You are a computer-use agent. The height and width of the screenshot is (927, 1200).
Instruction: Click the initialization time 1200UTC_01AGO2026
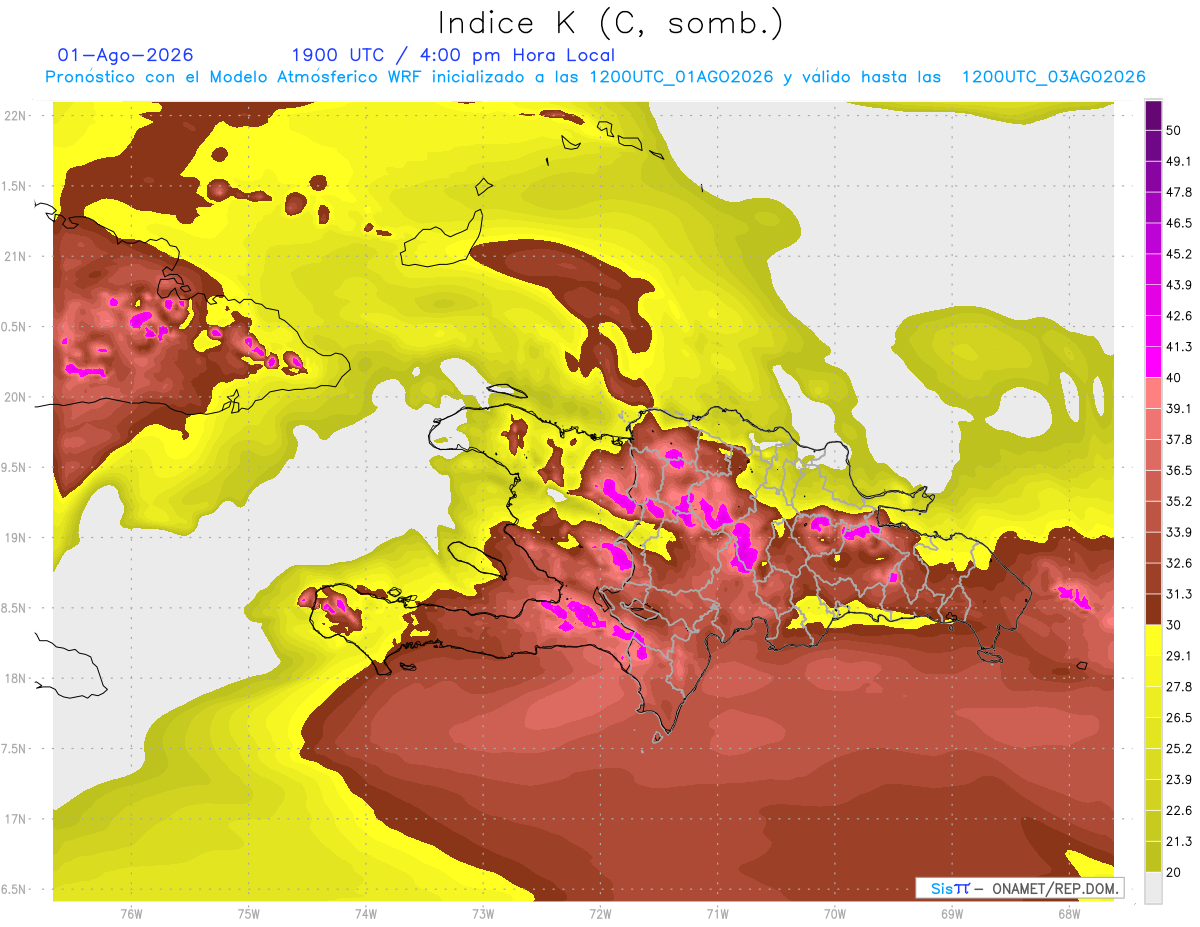(x=683, y=77)
